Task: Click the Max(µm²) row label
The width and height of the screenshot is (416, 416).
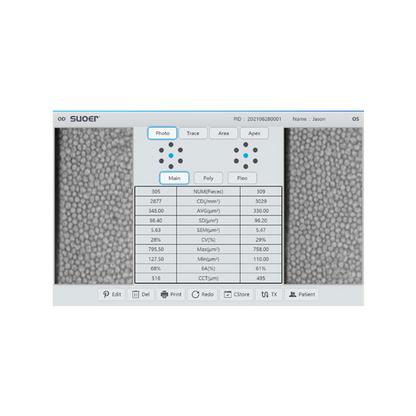Action: [x=208, y=249]
